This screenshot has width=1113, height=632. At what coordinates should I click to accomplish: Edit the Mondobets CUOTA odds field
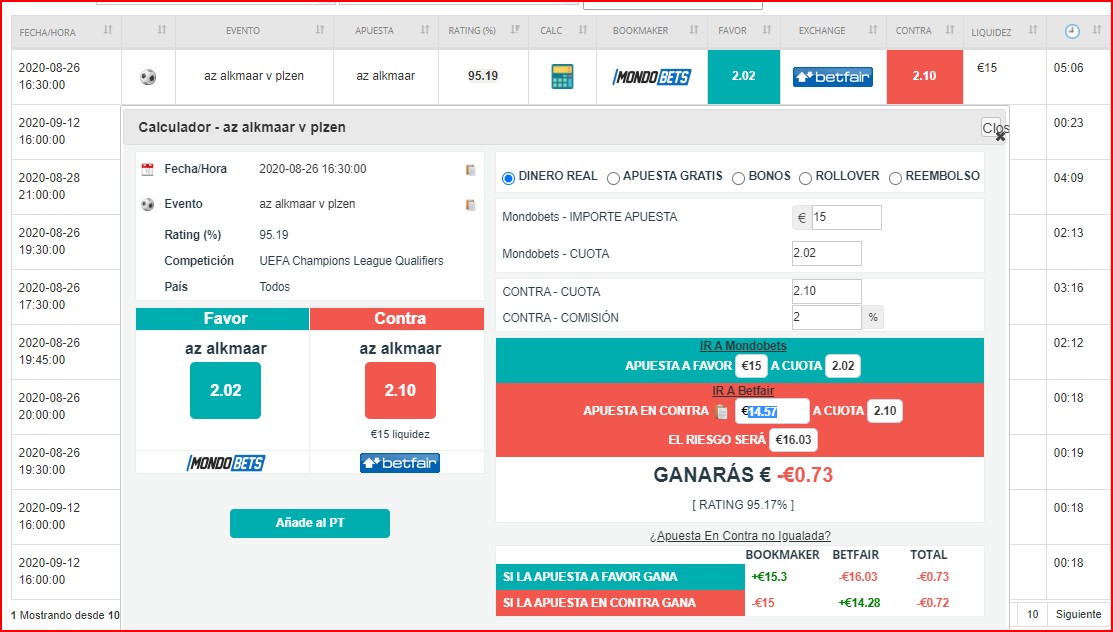click(x=826, y=254)
